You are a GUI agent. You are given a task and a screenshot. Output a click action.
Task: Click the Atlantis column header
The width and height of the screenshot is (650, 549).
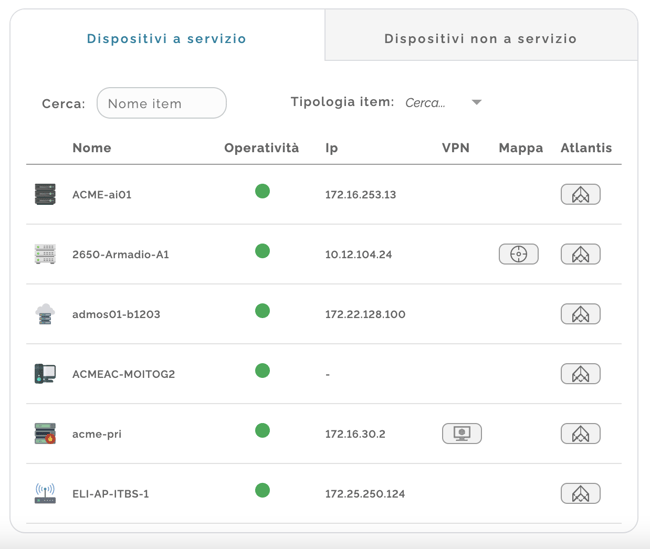click(x=586, y=148)
